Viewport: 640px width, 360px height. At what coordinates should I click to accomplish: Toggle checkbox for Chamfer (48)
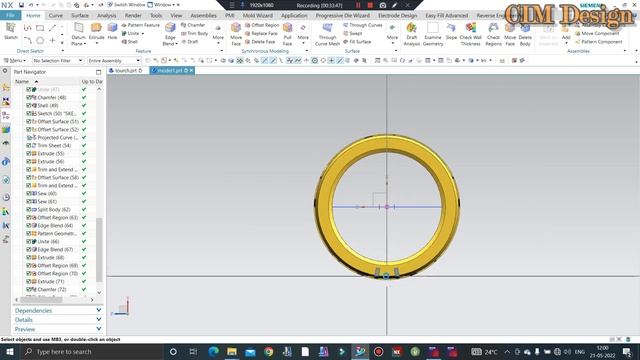(29, 98)
